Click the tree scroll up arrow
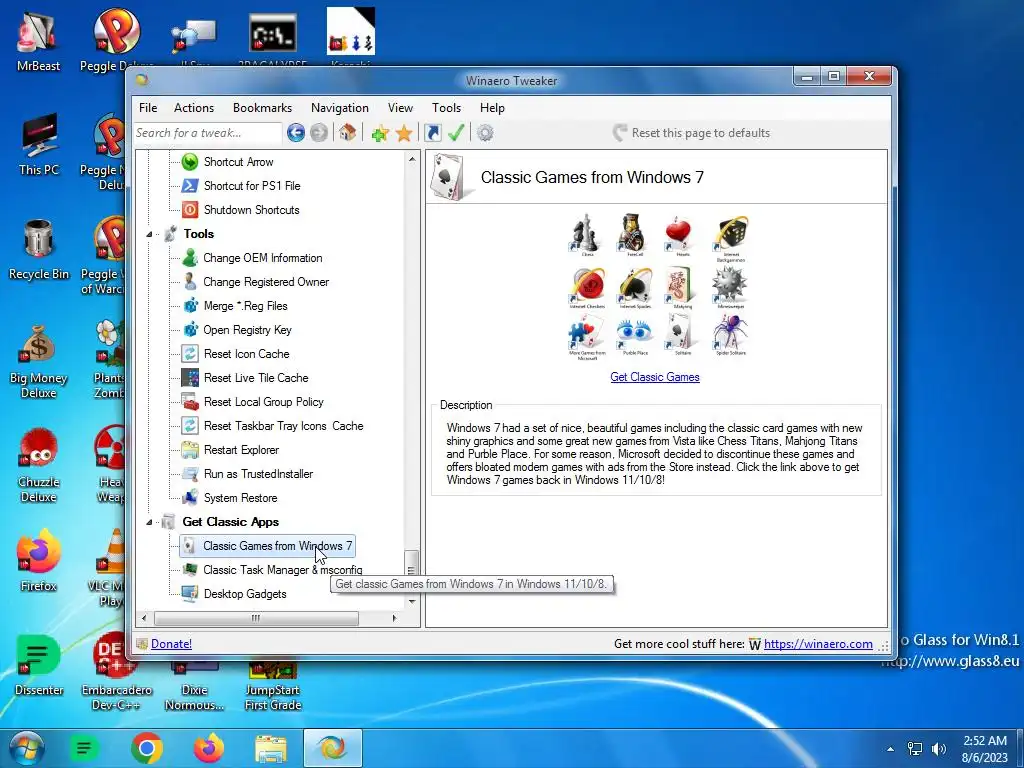The height and width of the screenshot is (768, 1024). (x=411, y=159)
